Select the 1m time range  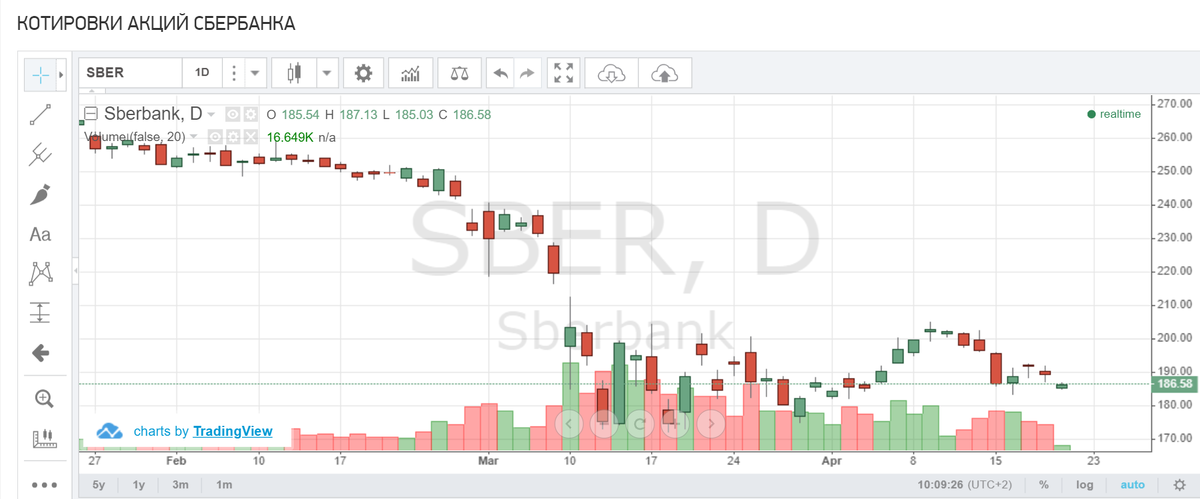click(x=224, y=484)
